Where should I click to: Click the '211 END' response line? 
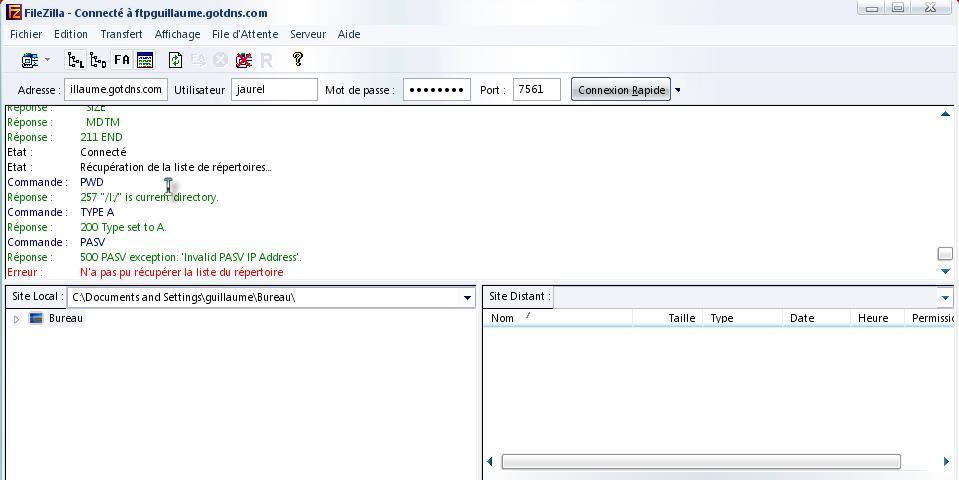point(102,137)
